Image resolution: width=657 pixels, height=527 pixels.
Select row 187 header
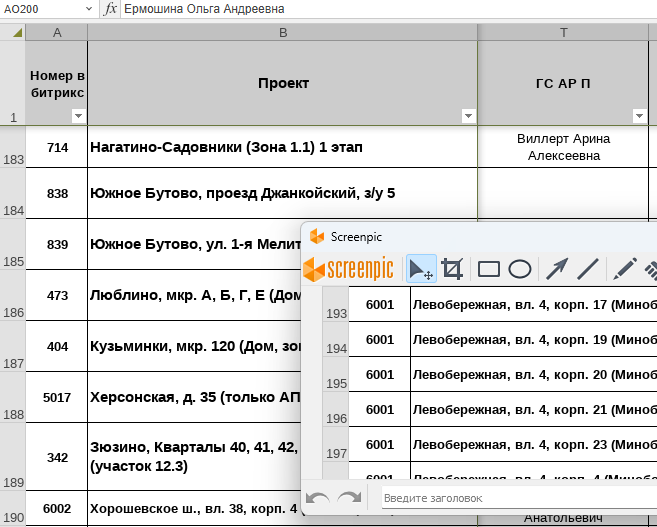pos(13,346)
